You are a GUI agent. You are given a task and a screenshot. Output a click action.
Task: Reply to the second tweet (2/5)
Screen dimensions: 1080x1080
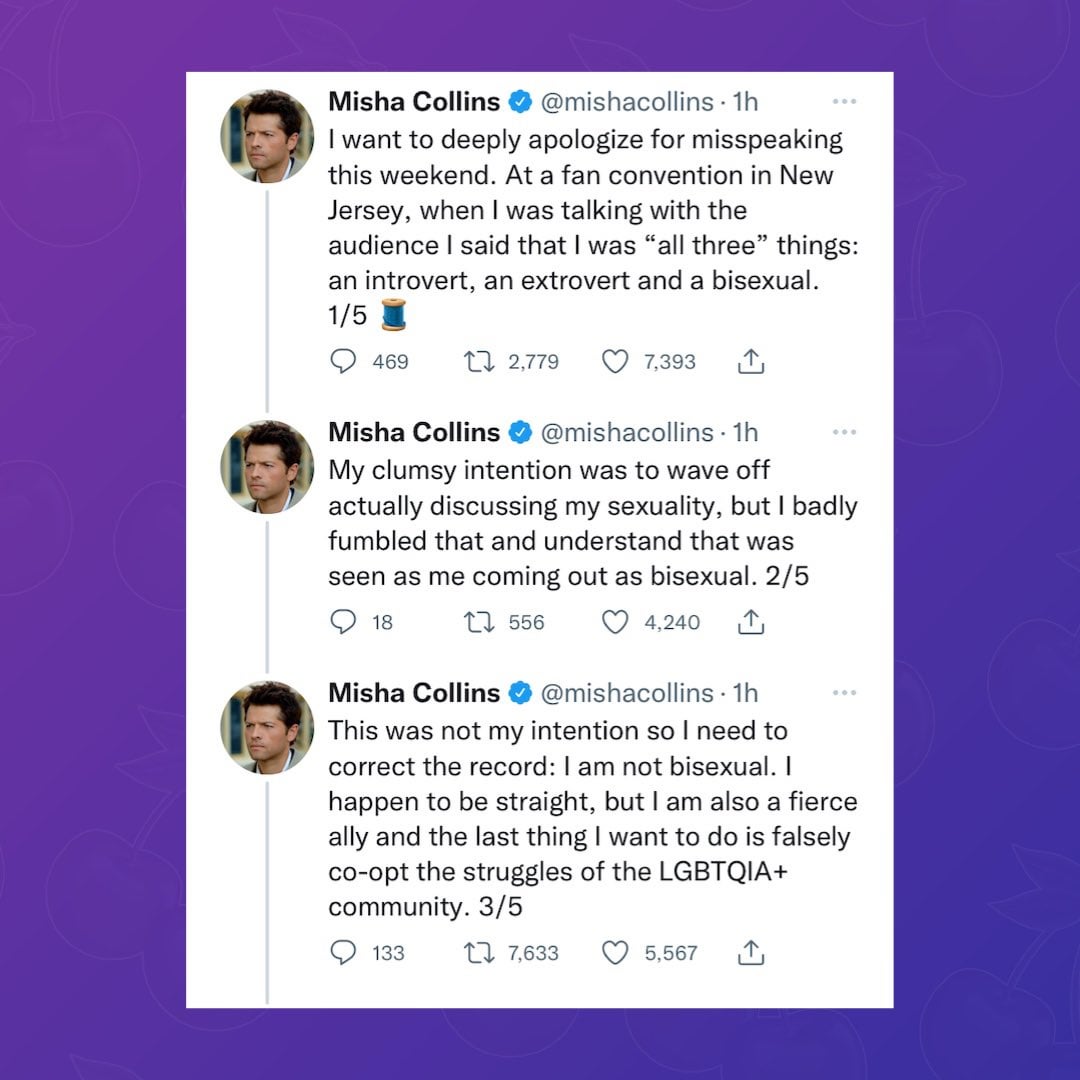(x=343, y=622)
